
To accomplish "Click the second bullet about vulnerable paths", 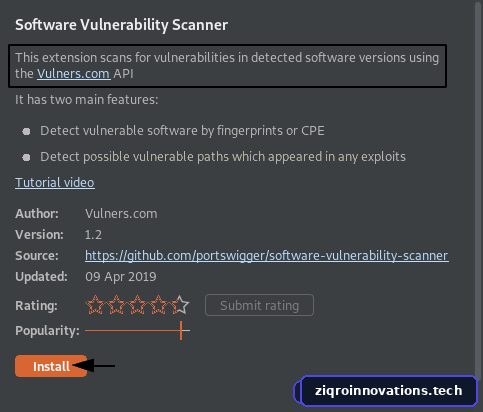I will 223,157.
